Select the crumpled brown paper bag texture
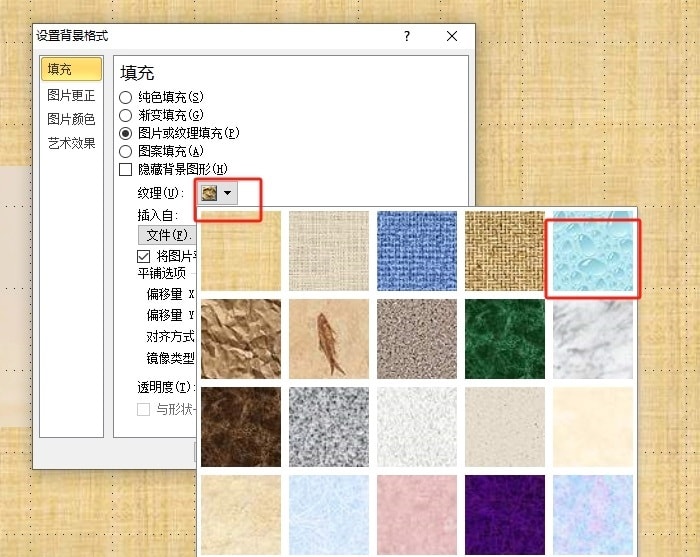 point(240,338)
